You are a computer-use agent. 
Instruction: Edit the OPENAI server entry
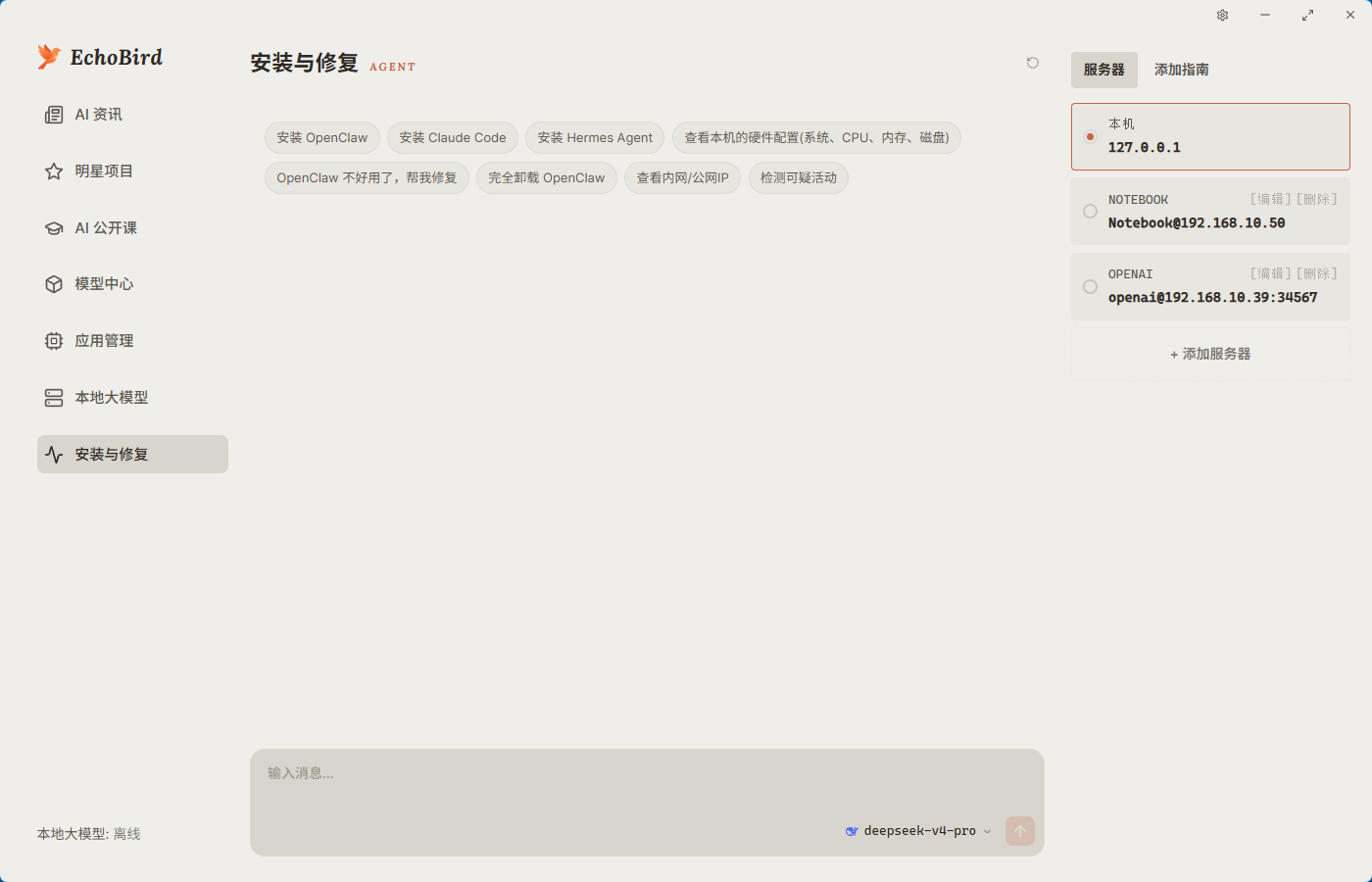tap(1271, 274)
